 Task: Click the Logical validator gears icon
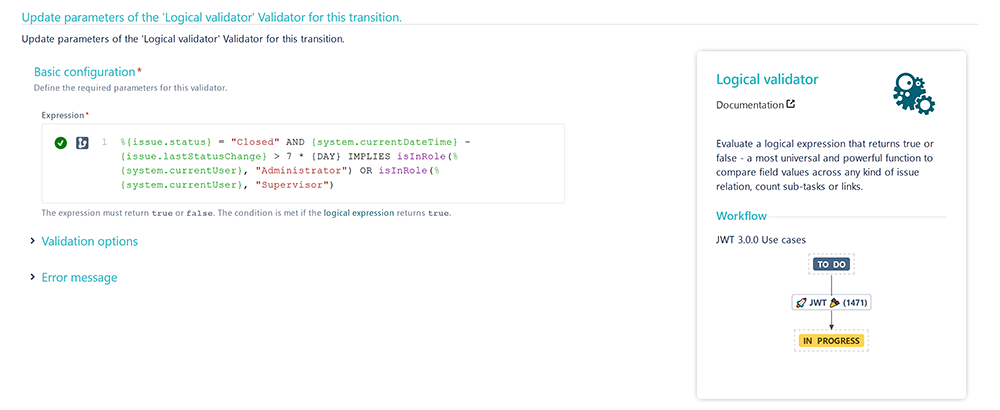914,93
